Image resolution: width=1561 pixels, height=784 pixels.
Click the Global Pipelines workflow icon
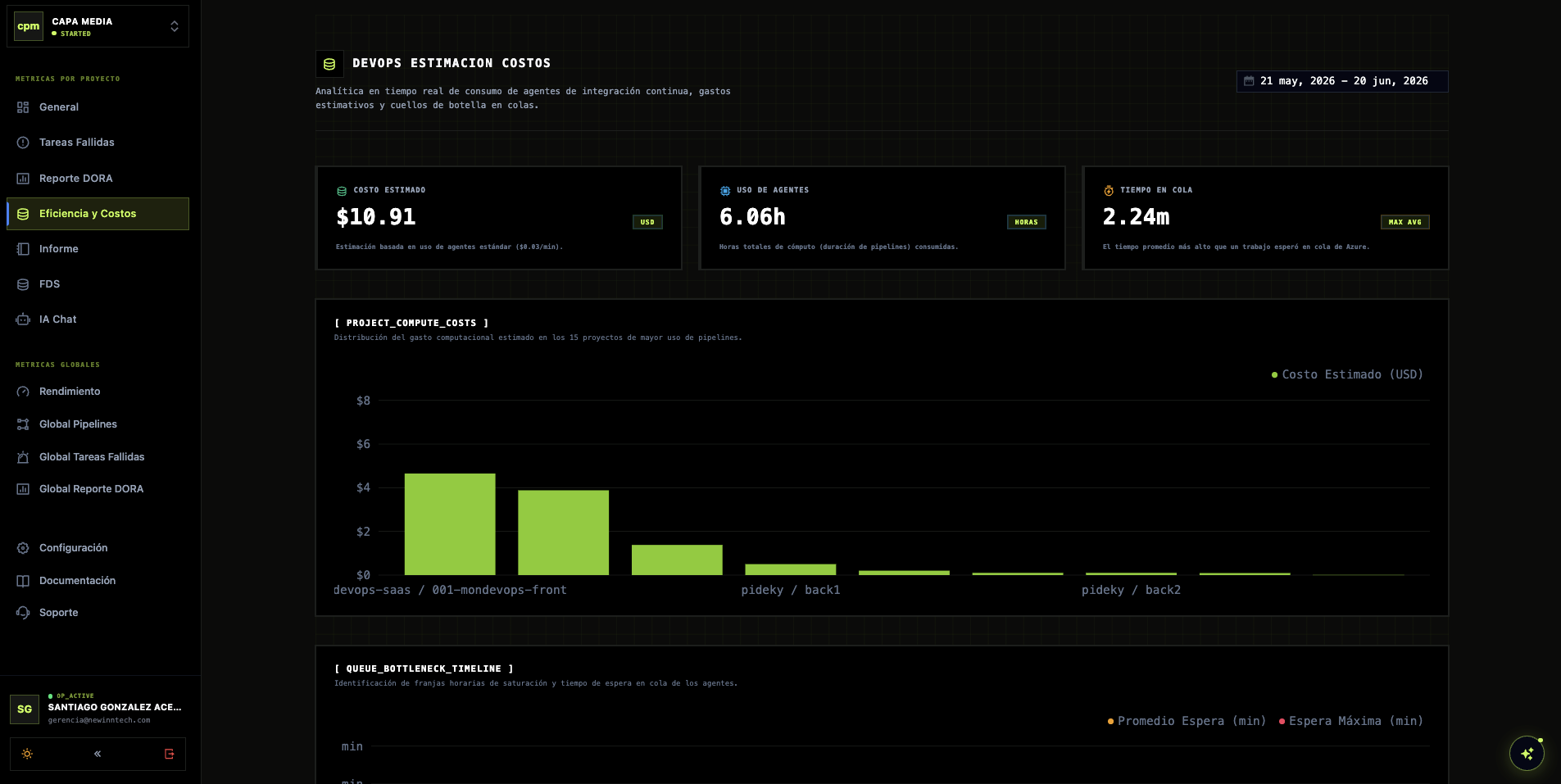tap(23, 424)
